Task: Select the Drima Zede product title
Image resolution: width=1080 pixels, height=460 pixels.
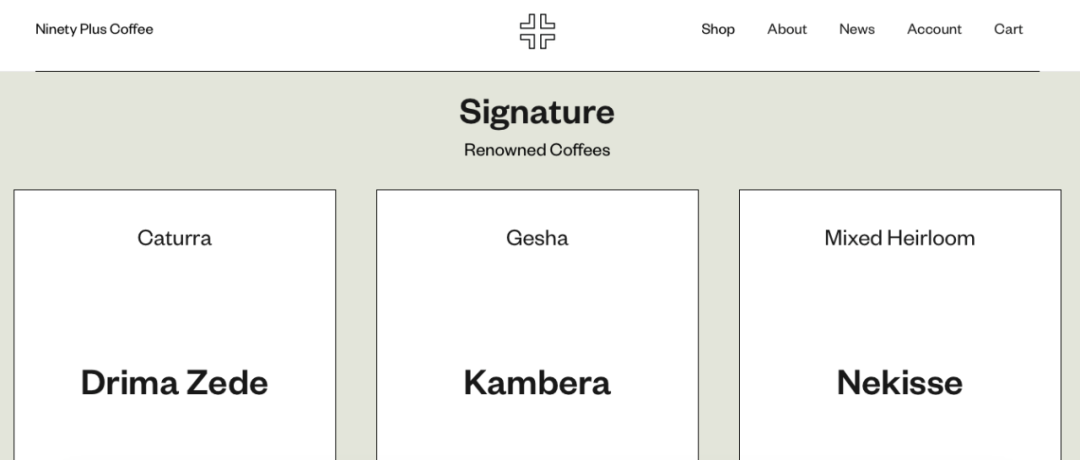Action: [175, 382]
